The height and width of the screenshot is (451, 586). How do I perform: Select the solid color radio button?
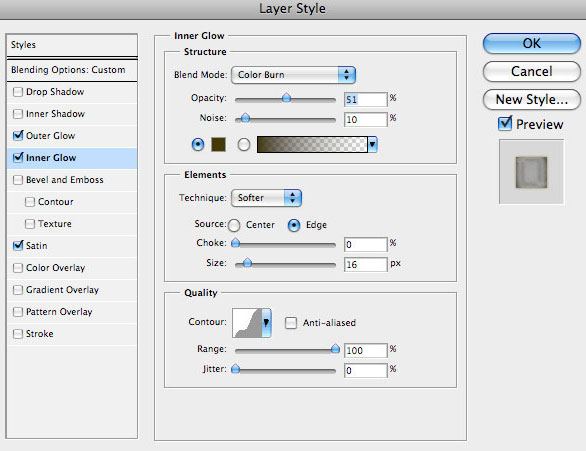click(198, 144)
